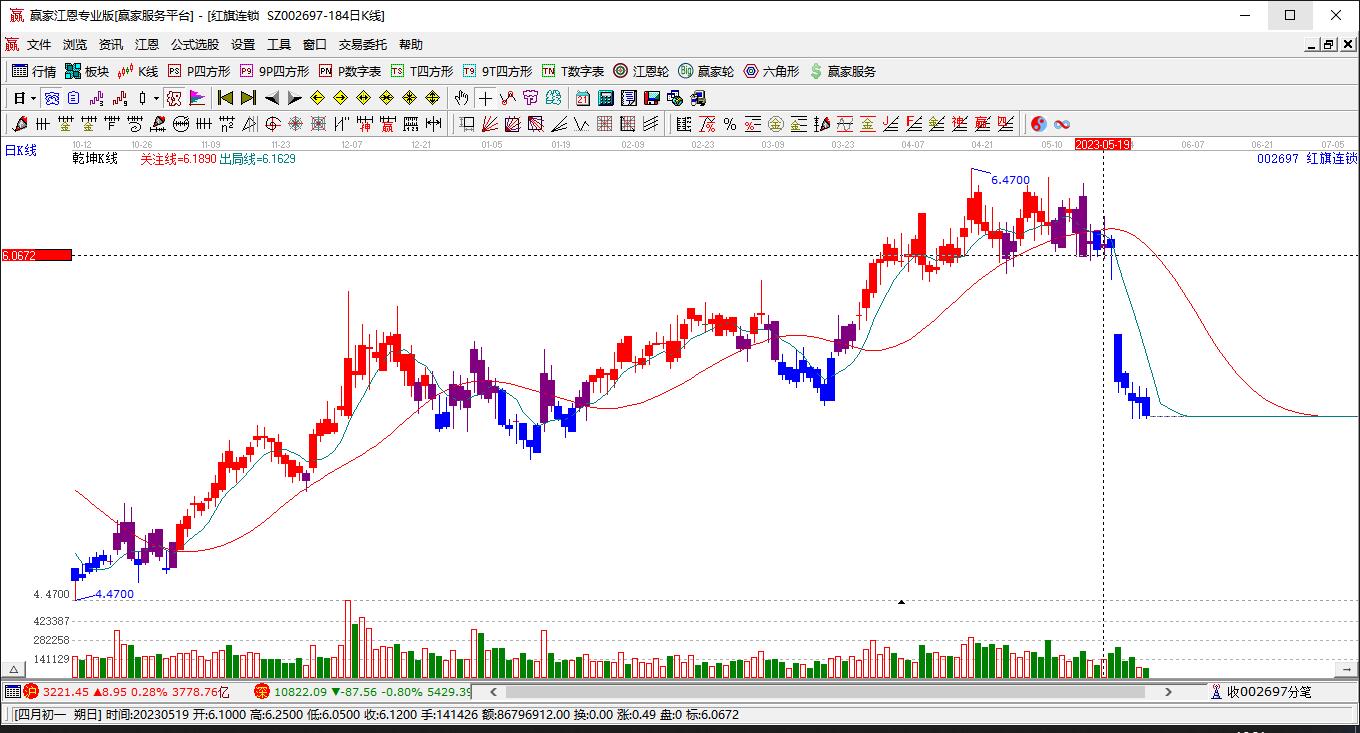
Task: Click the 关注线=6.1890 label
Action: (178, 158)
